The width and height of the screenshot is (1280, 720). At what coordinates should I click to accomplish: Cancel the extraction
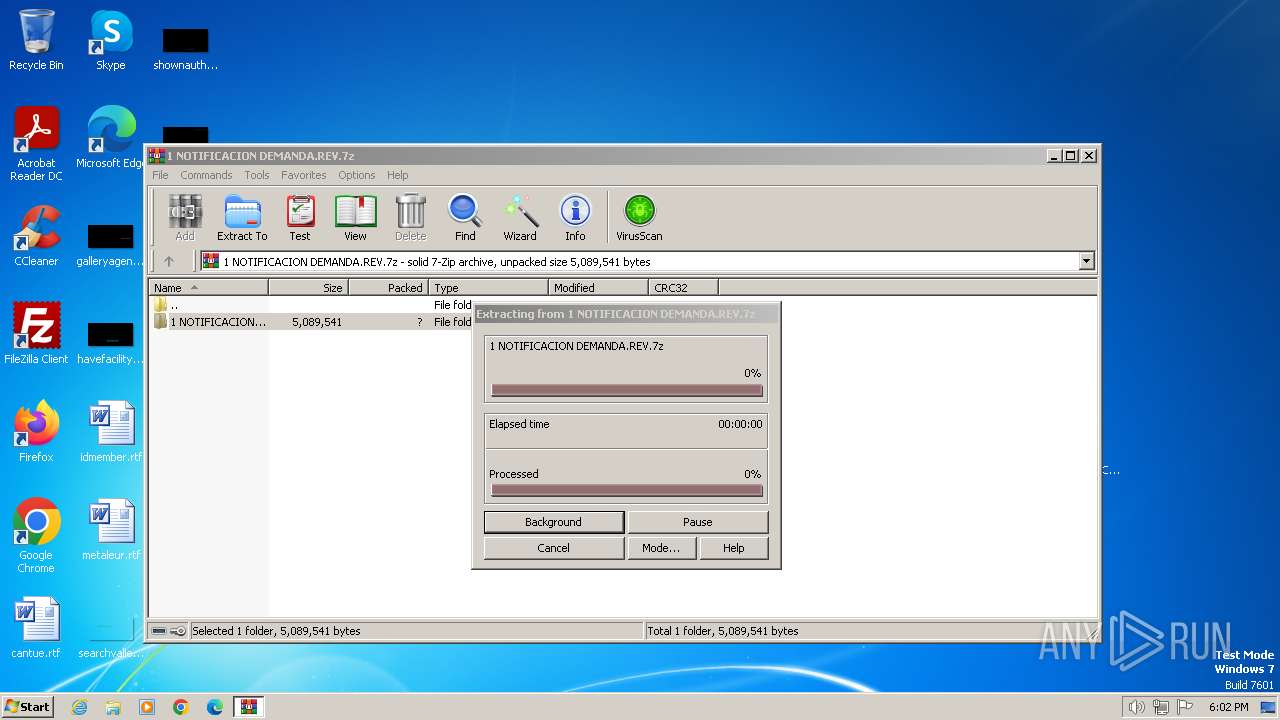pyautogui.click(x=553, y=548)
